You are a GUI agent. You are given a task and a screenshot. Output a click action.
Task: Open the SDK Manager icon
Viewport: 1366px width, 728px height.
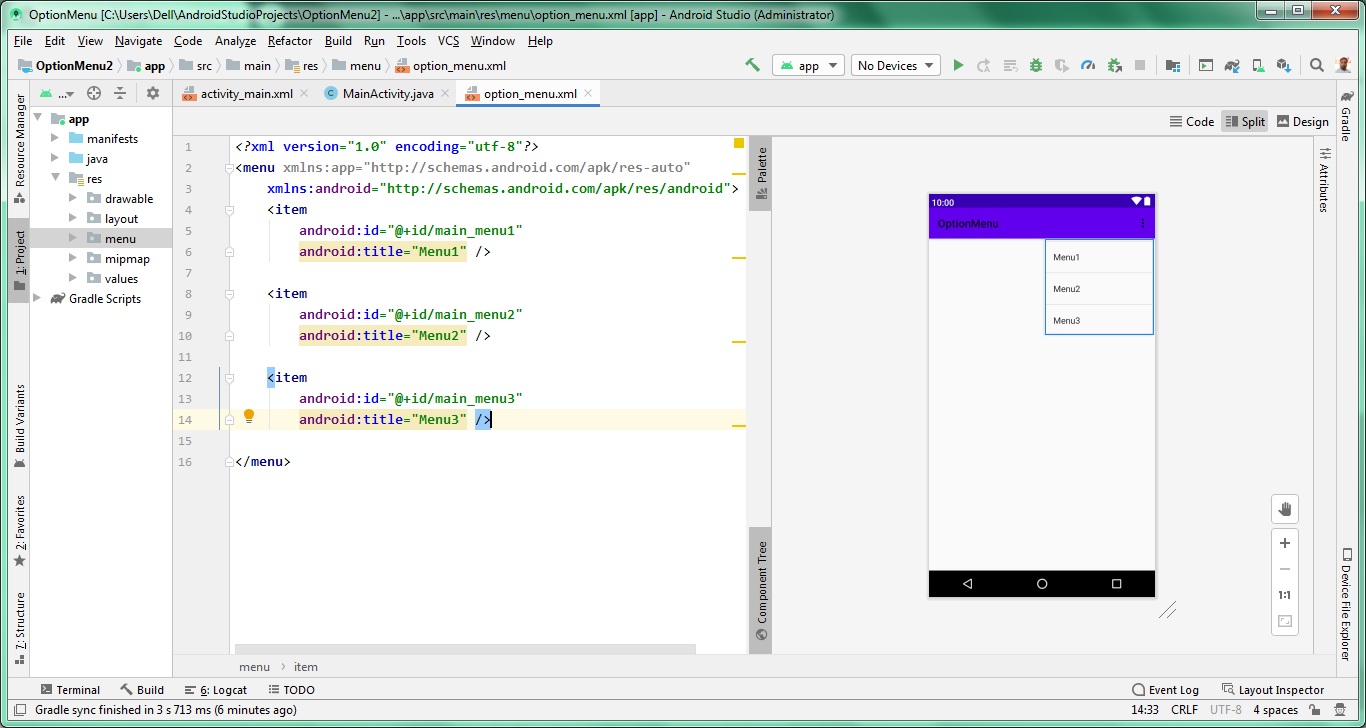pyautogui.click(x=1285, y=64)
